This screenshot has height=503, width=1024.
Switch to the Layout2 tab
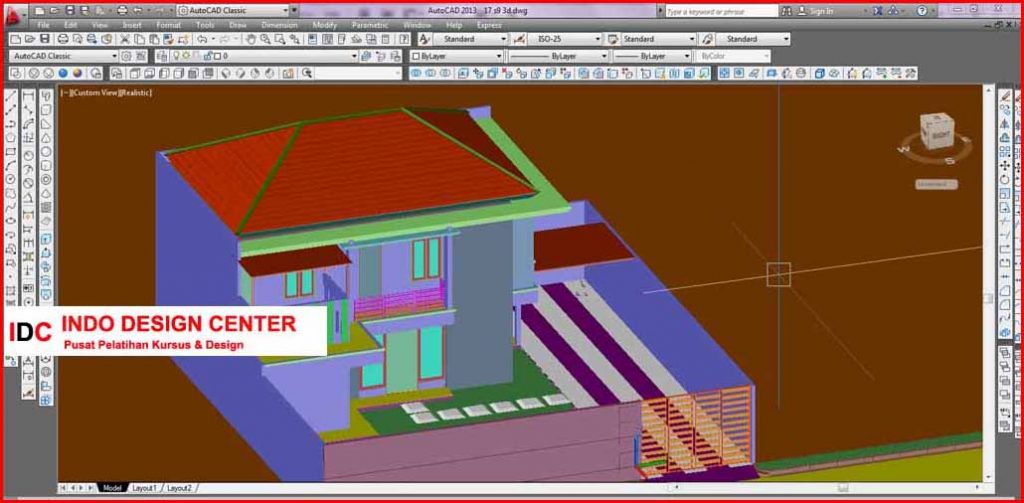[x=179, y=488]
